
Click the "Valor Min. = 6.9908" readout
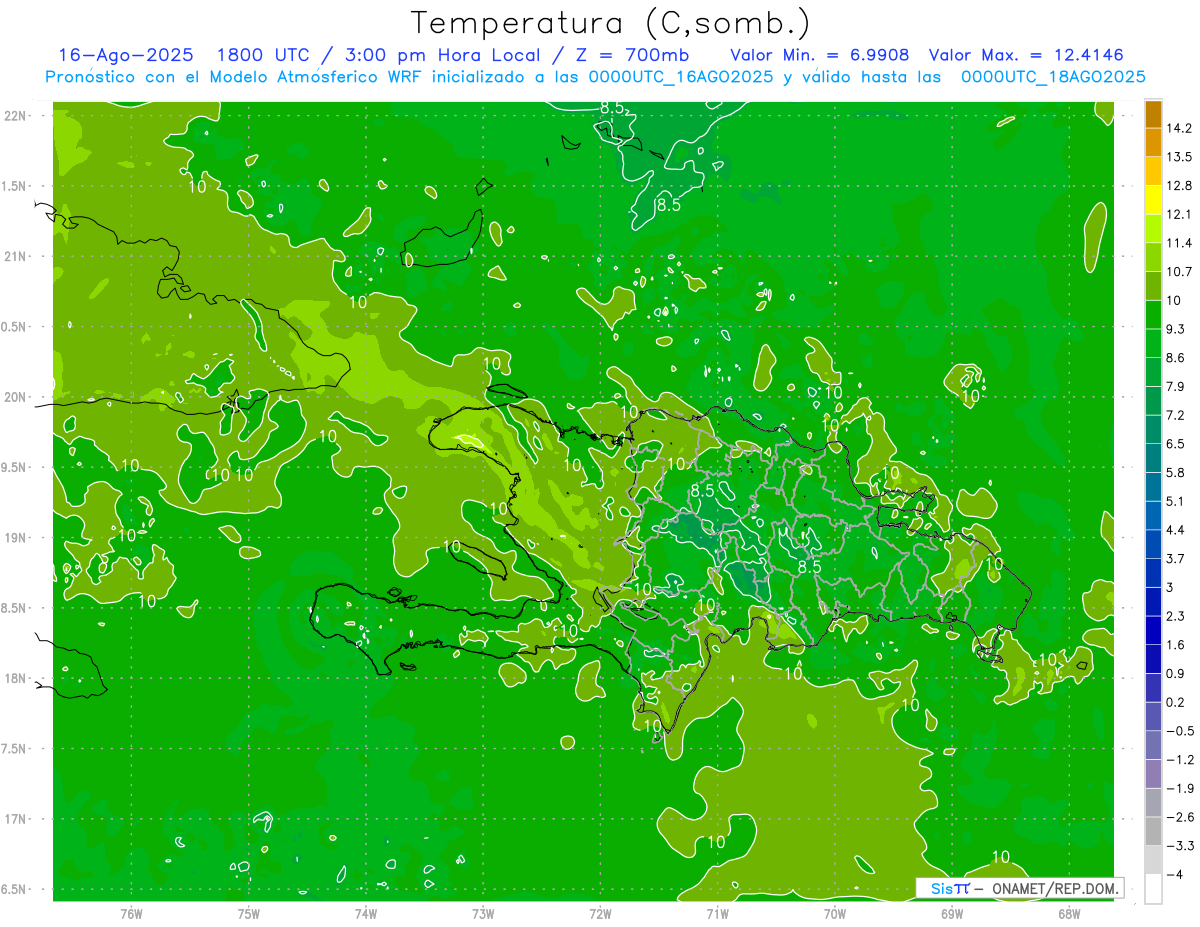(x=820, y=55)
